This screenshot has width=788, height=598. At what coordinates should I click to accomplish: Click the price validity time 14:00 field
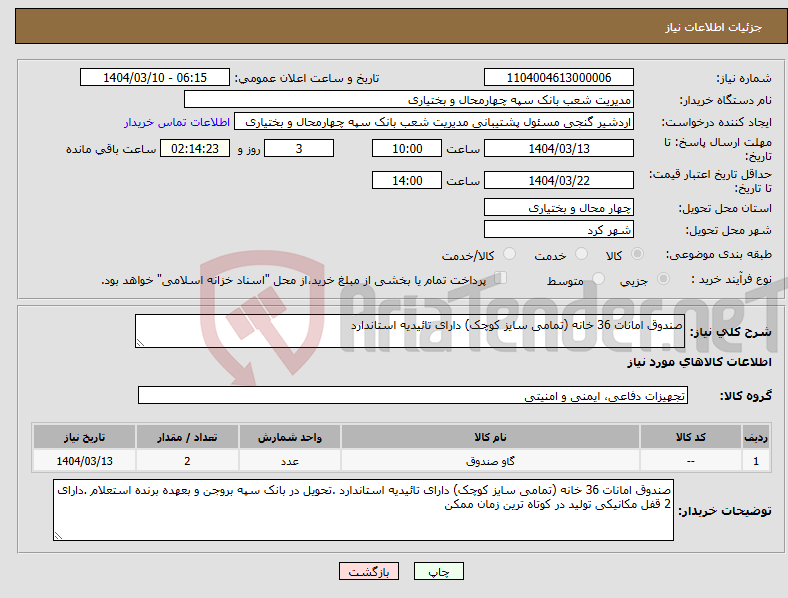click(407, 180)
